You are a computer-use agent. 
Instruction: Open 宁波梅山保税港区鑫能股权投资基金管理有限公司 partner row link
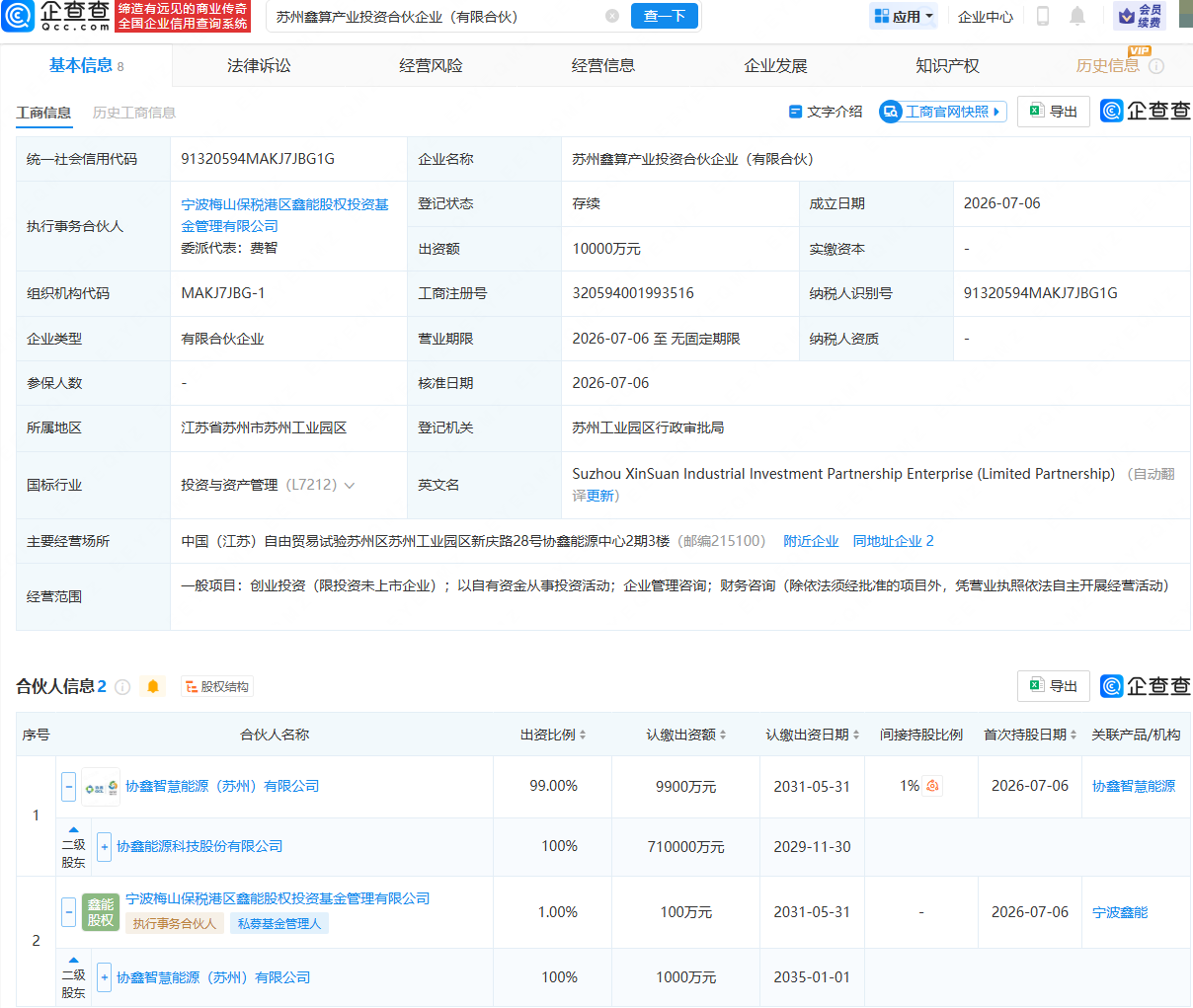coord(278,898)
